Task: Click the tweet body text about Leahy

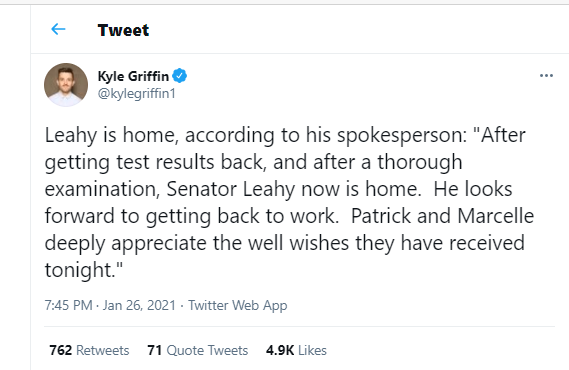Action: click(x=289, y=202)
